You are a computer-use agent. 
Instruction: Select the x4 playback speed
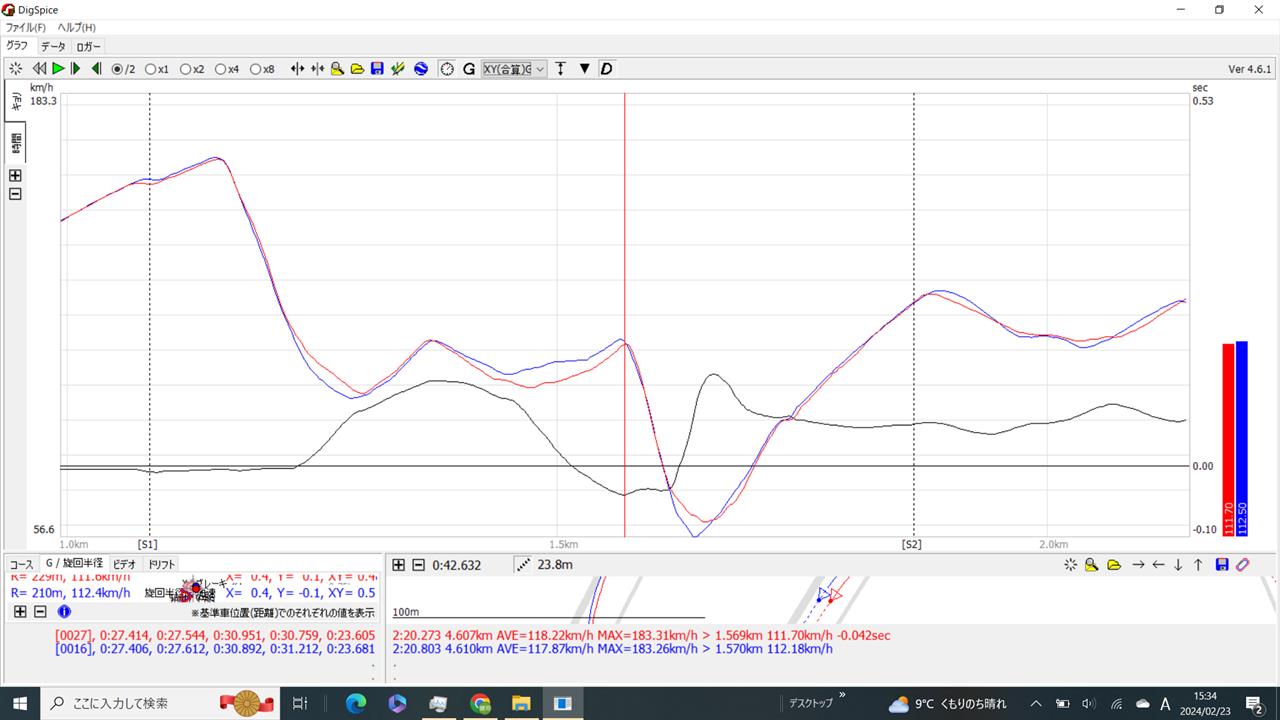click(x=227, y=69)
